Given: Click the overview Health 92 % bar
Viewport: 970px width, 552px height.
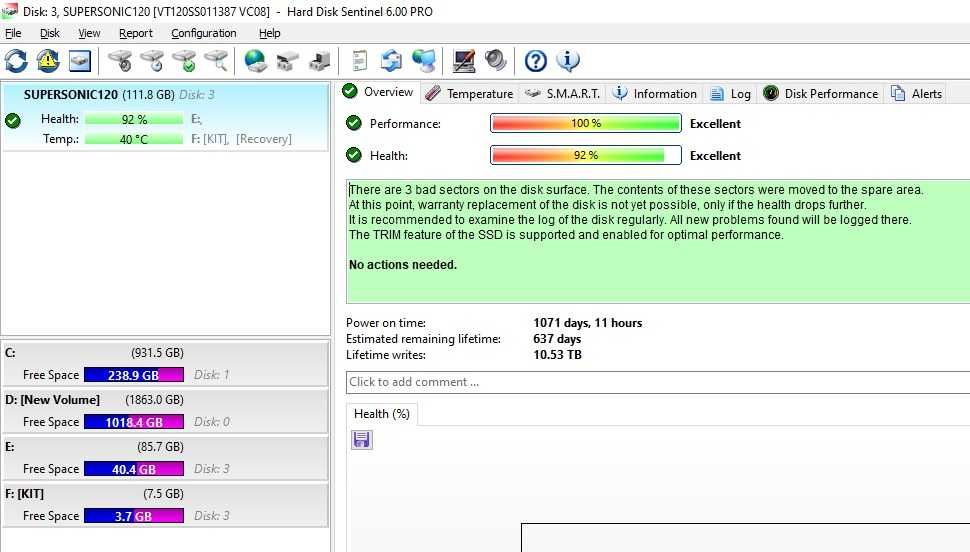Looking at the screenshot, I should pyautogui.click(x=586, y=155).
